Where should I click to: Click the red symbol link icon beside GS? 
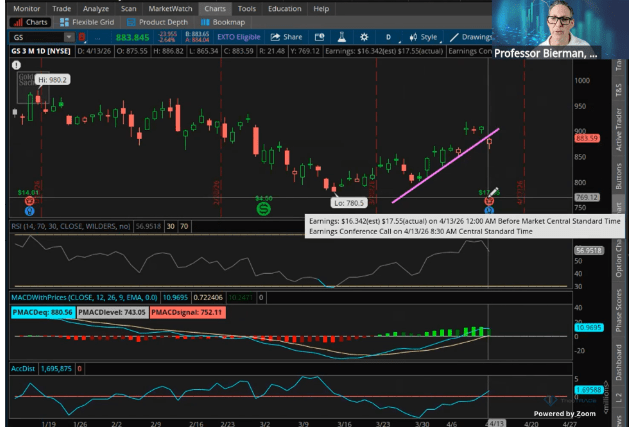tap(82, 37)
